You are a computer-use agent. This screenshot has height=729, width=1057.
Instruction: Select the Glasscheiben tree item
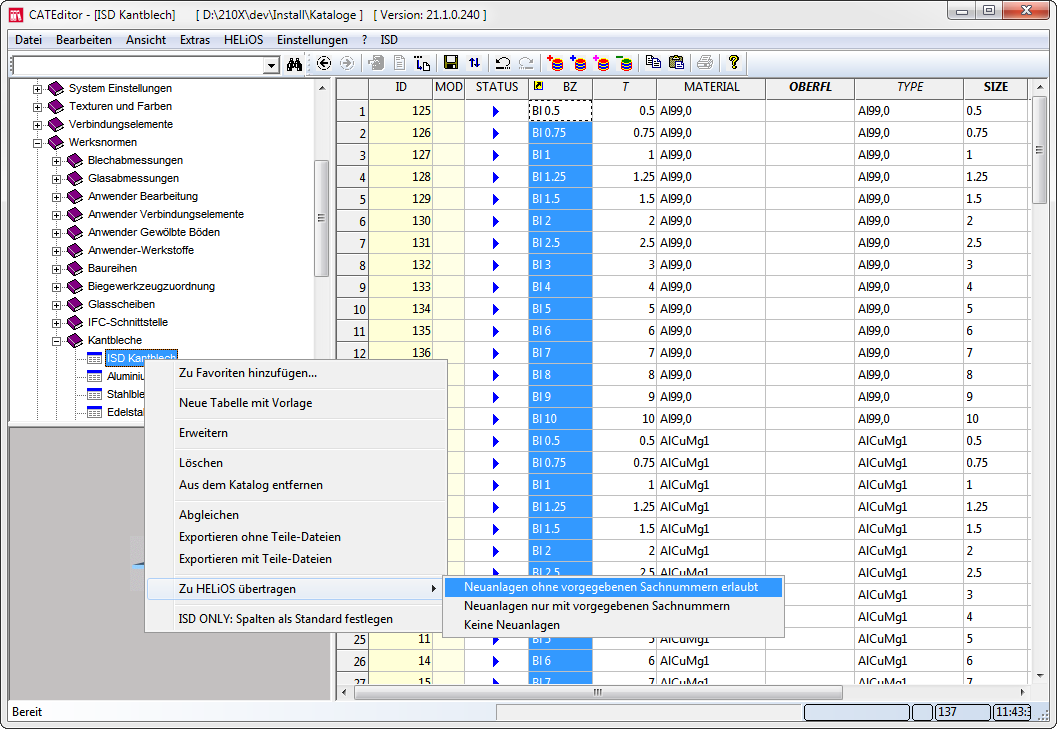click(x=121, y=304)
